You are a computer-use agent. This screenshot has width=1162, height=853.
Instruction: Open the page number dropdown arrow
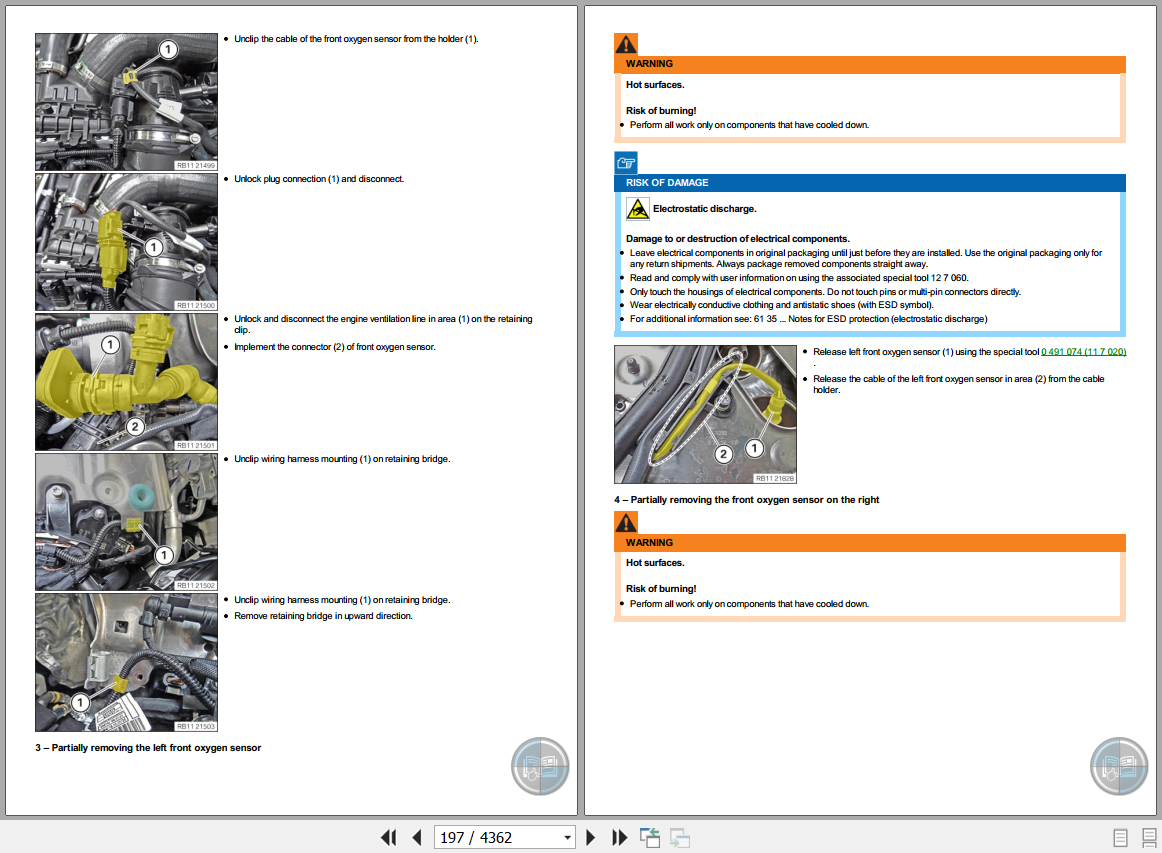click(567, 837)
